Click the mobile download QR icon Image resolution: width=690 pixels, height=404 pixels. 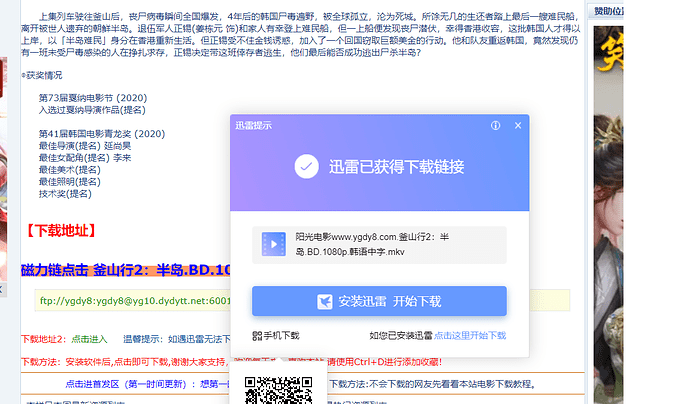point(257,336)
